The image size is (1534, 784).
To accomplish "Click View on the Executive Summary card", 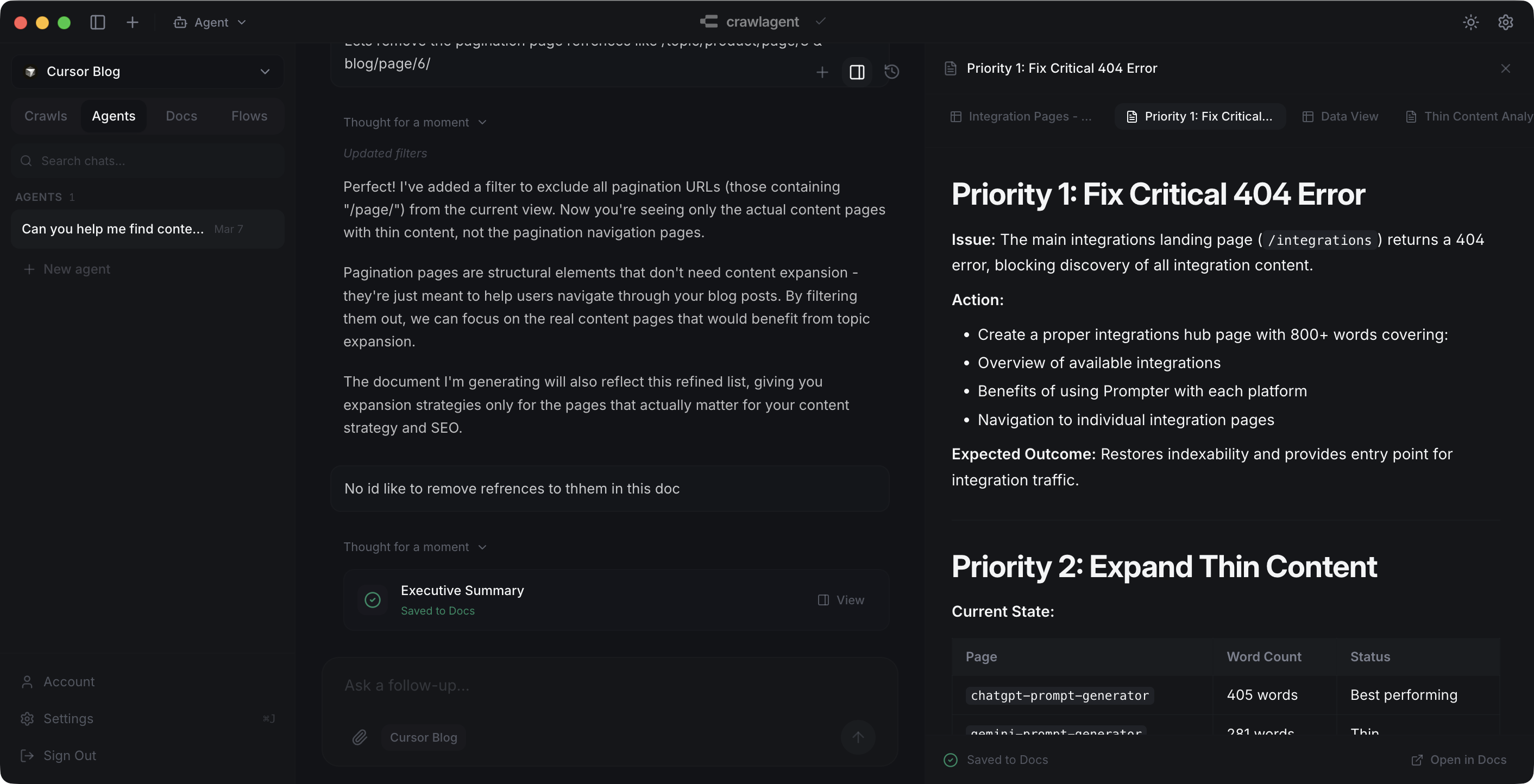I will click(841, 599).
